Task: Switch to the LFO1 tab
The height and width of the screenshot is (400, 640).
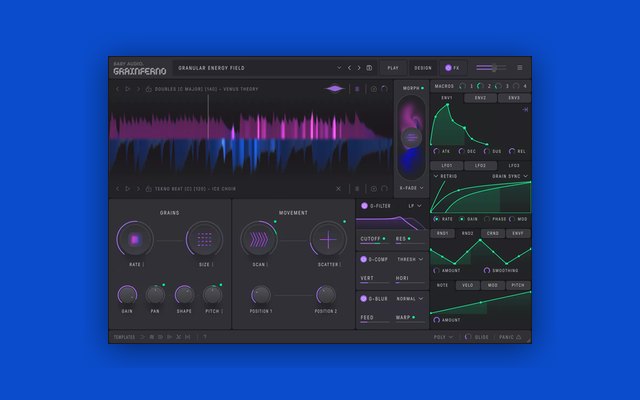Action: click(447, 166)
